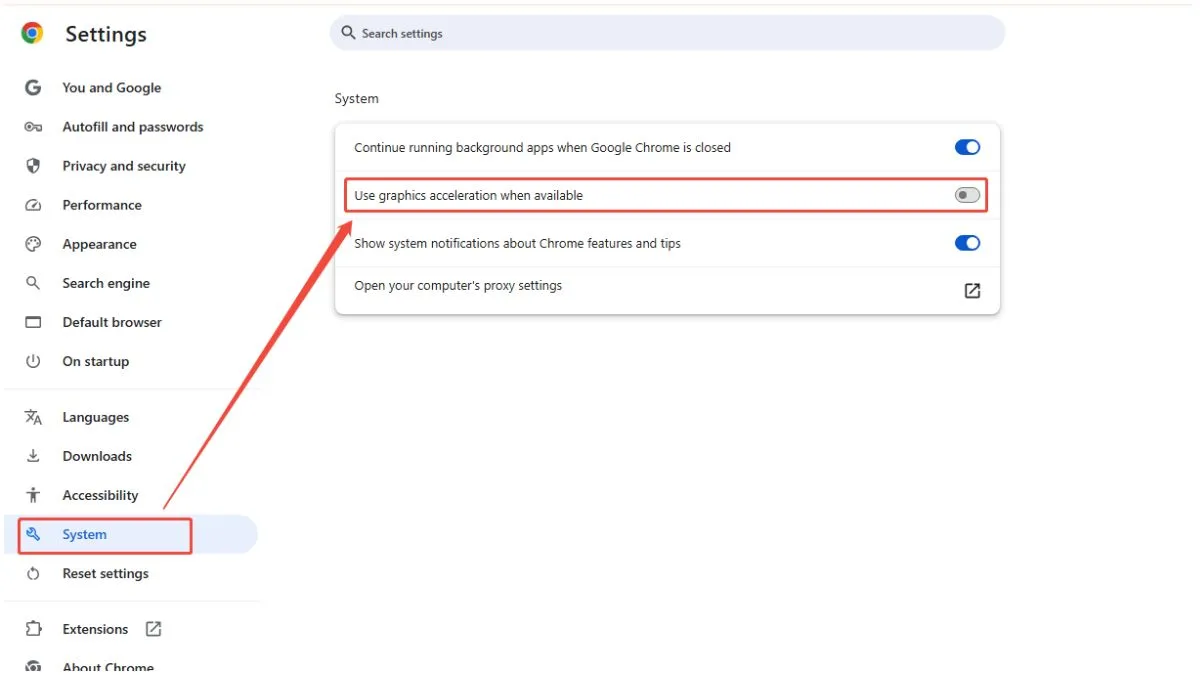
Task: Click the wrench System icon
Action: coord(33,534)
